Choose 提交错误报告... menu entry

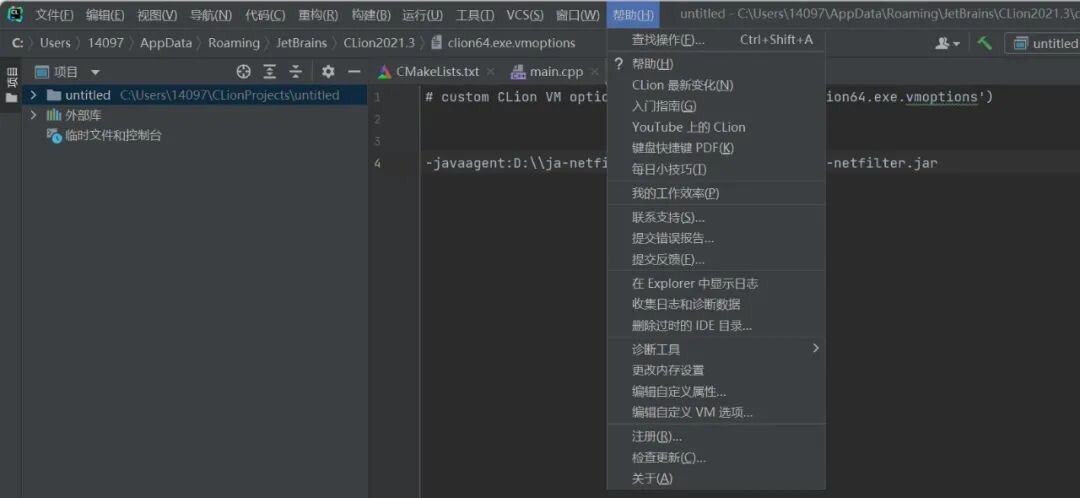point(716,239)
